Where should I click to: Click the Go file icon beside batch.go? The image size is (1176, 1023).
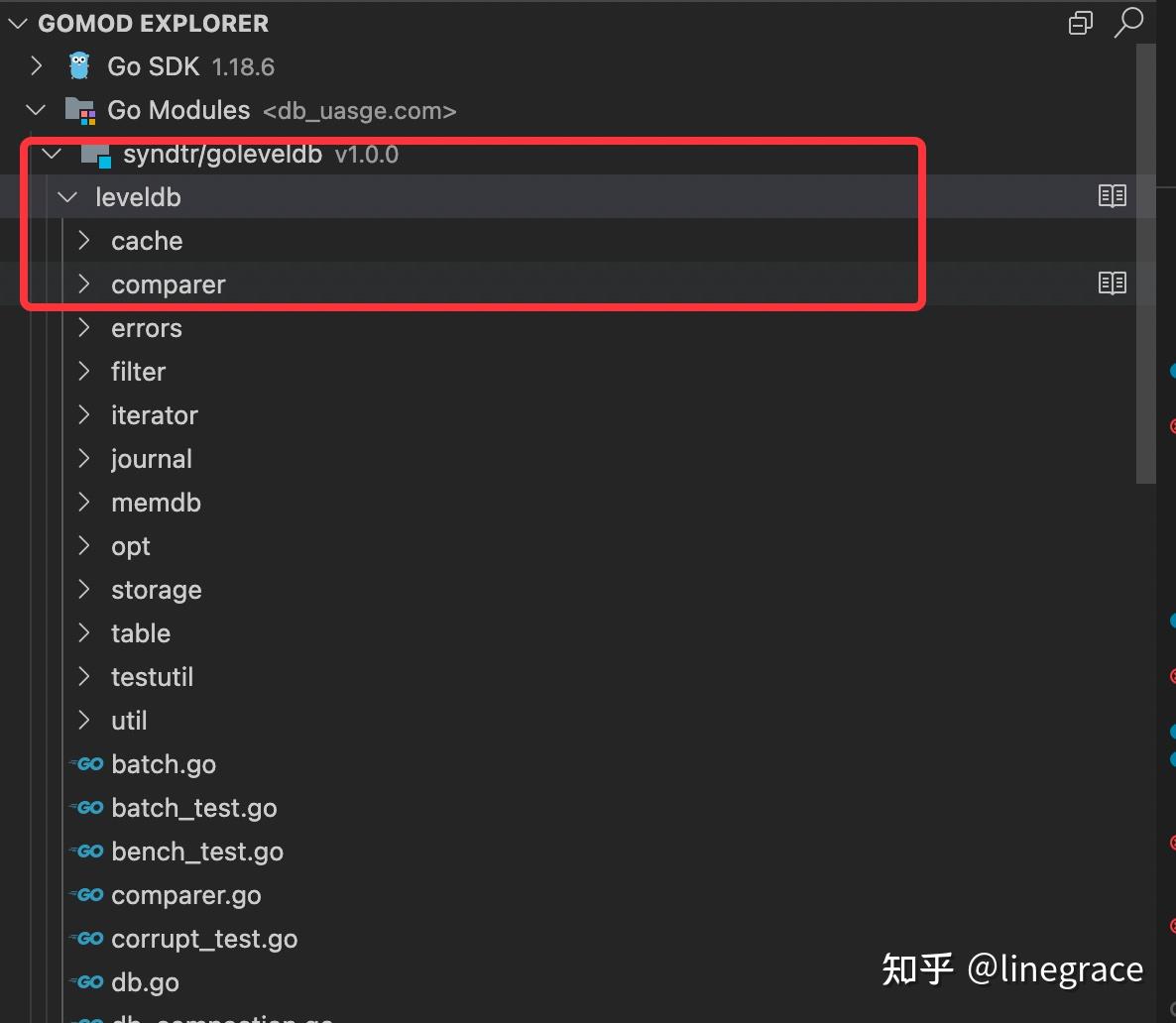86,763
